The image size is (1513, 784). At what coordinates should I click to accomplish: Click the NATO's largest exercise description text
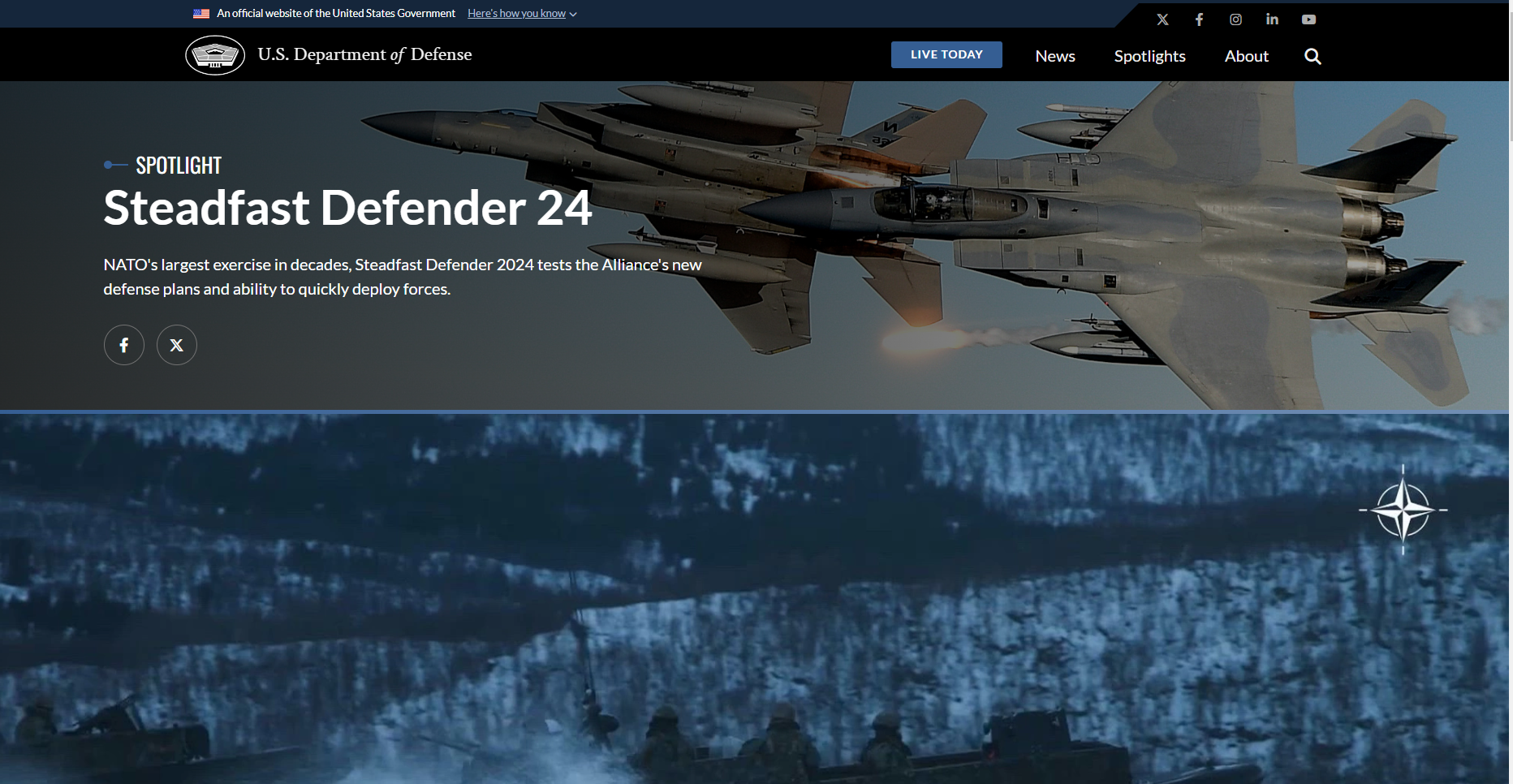pyautogui.click(x=403, y=277)
